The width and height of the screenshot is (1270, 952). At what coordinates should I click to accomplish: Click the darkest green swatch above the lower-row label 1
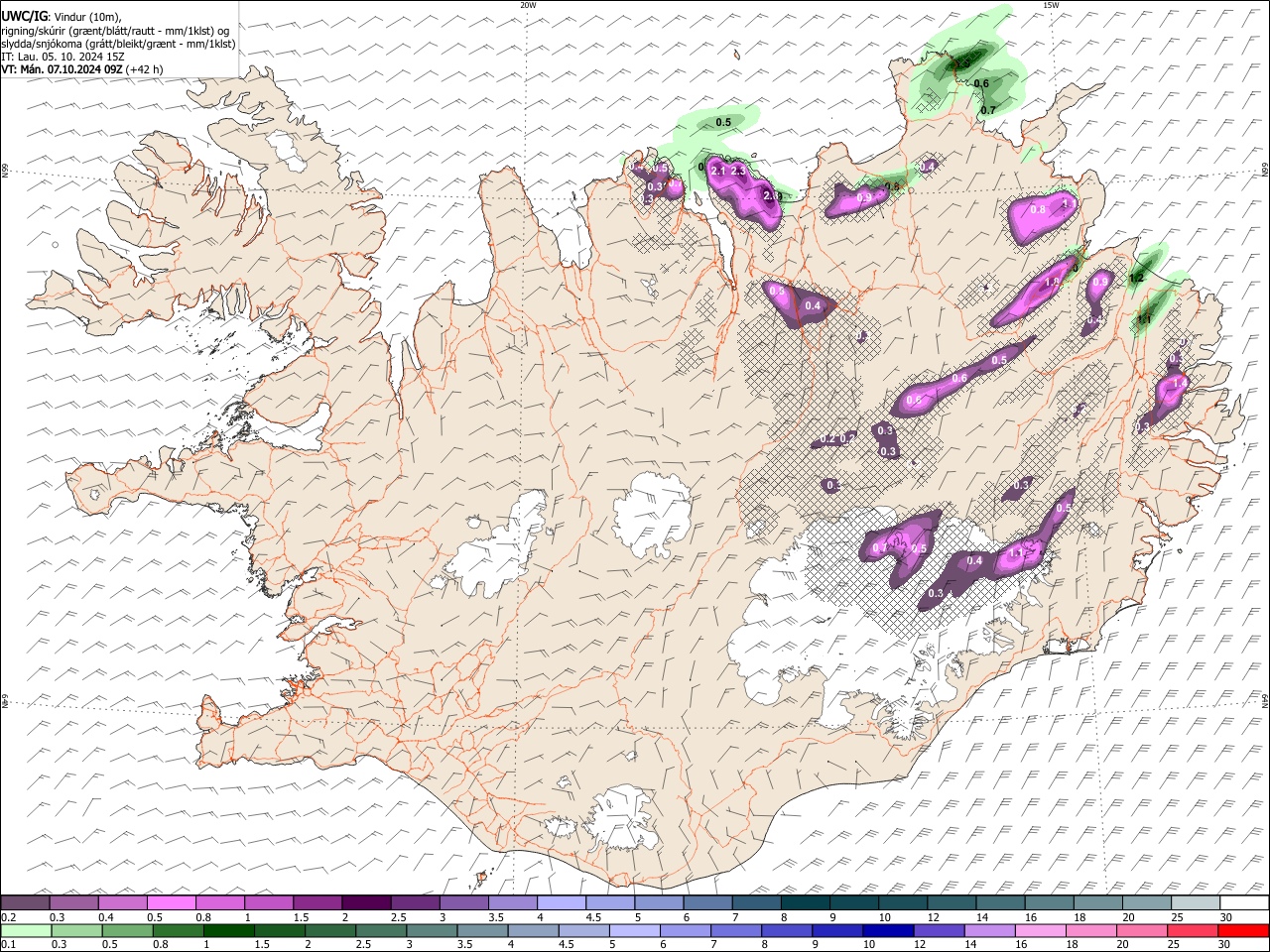[228, 931]
